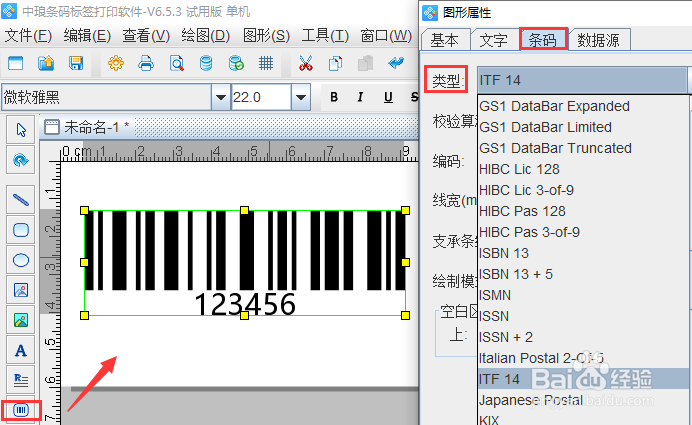
Task: Switch to the 文字 tab
Action: tap(493, 40)
